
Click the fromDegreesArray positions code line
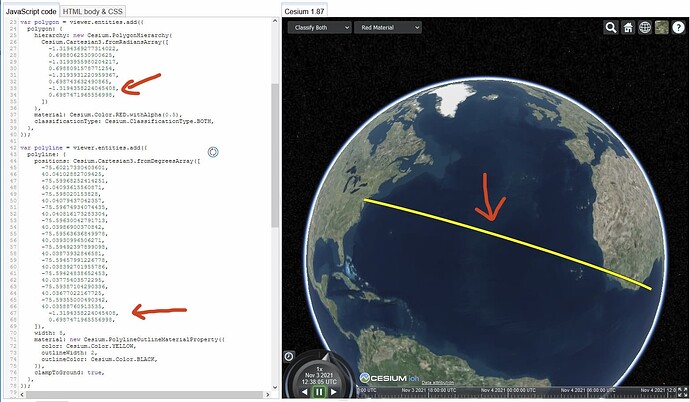(117, 161)
